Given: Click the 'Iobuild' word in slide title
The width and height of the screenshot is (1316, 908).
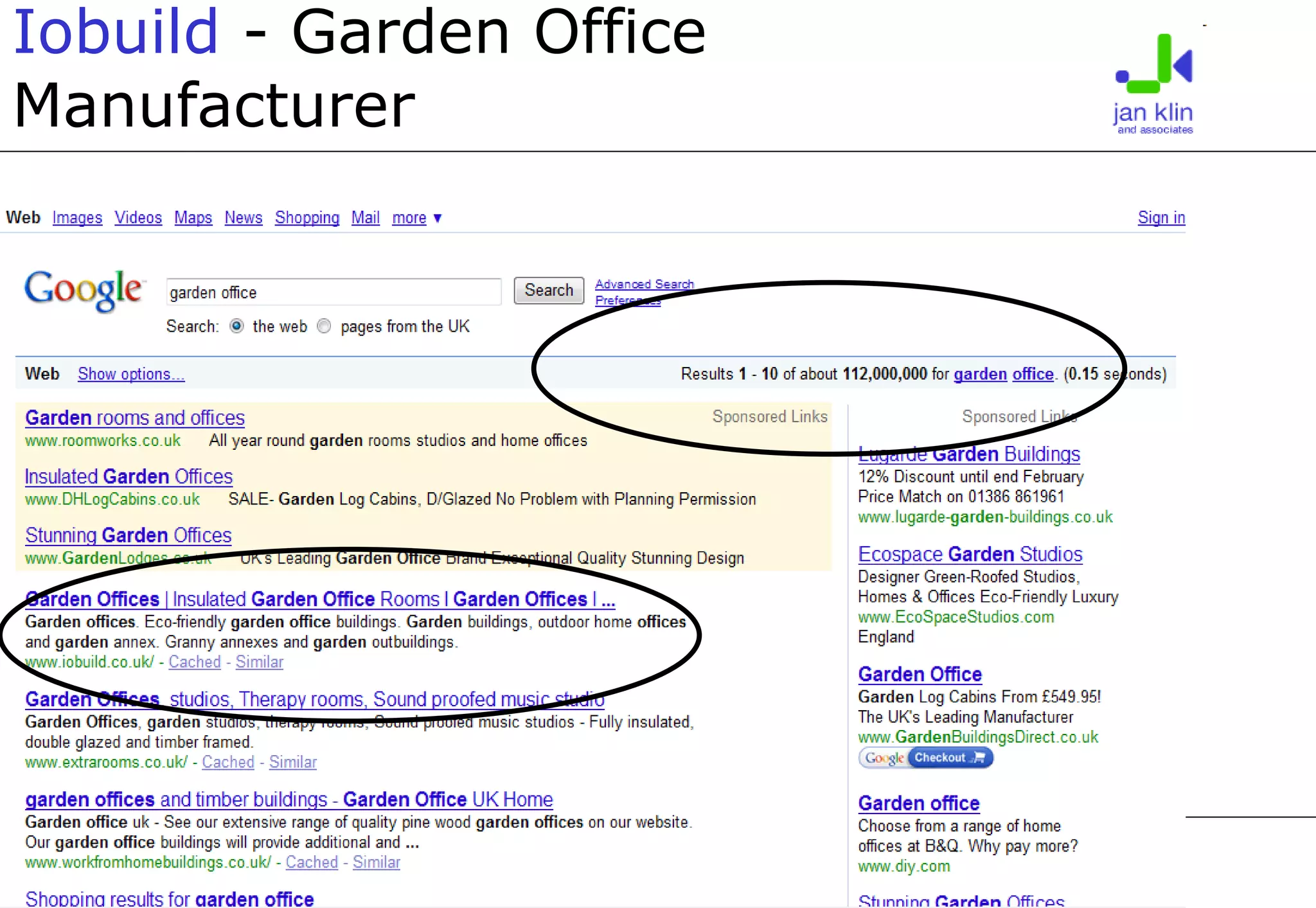Looking at the screenshot, I should tap(116, 31).
